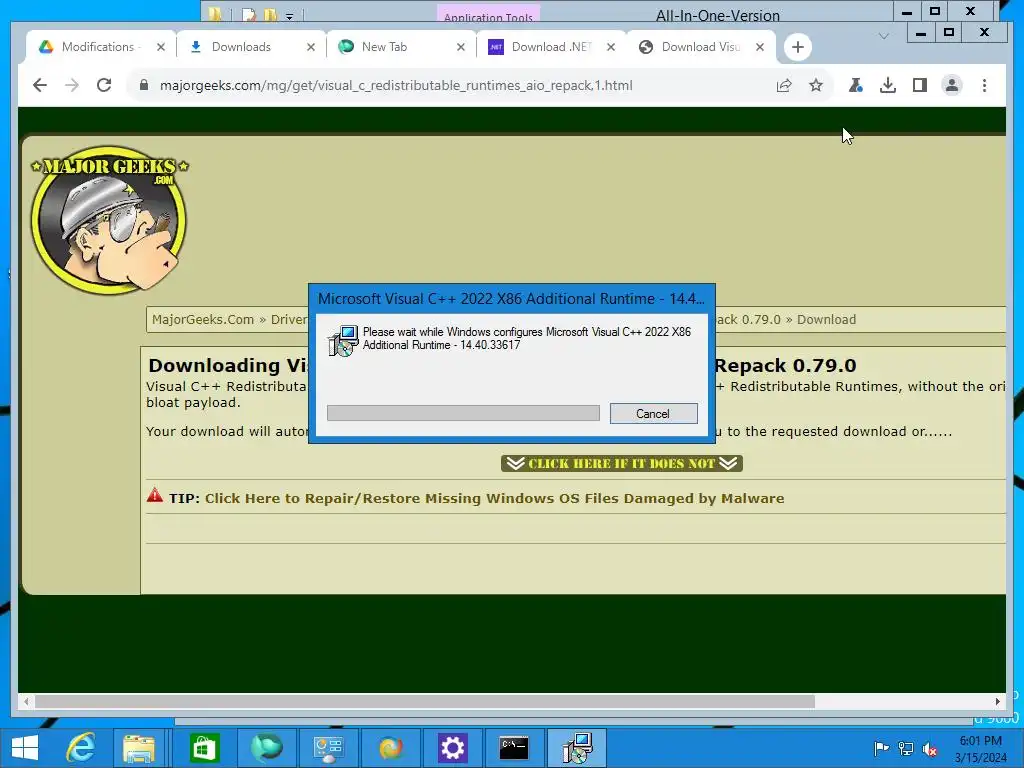Launch Firefox from the taskbar

(391, 748)
